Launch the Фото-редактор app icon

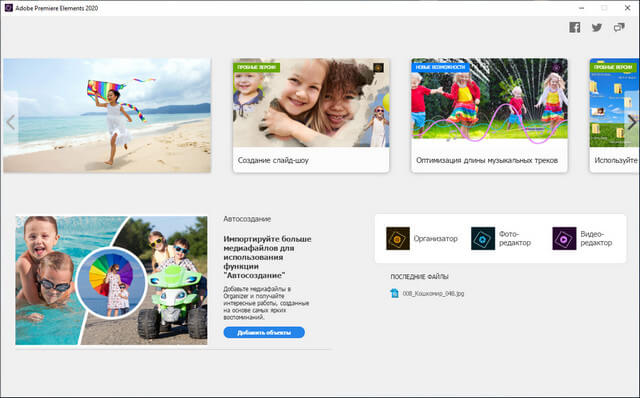[483, 238]
